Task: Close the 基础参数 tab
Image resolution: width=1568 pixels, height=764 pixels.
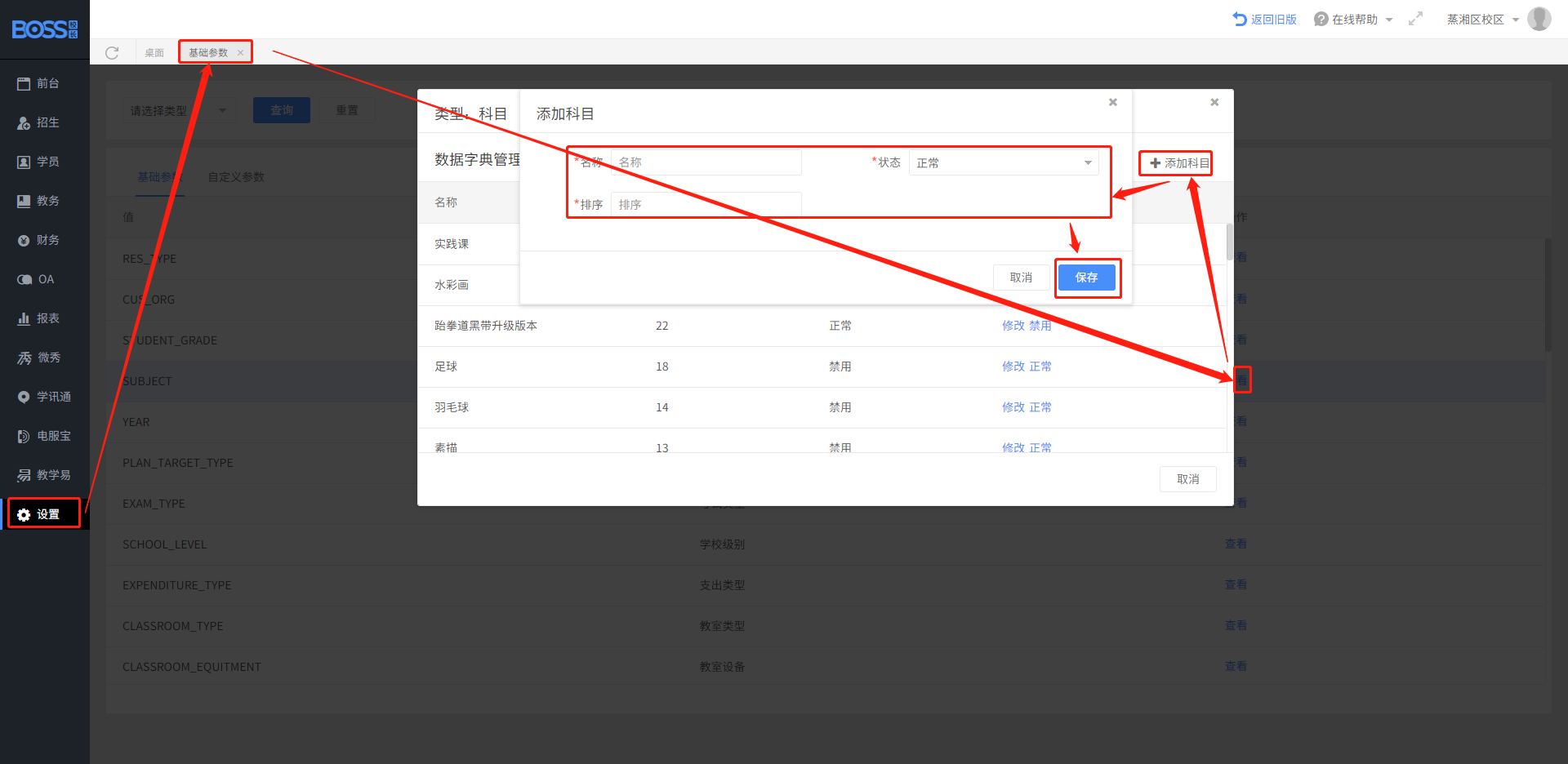Action: (240, 53)
